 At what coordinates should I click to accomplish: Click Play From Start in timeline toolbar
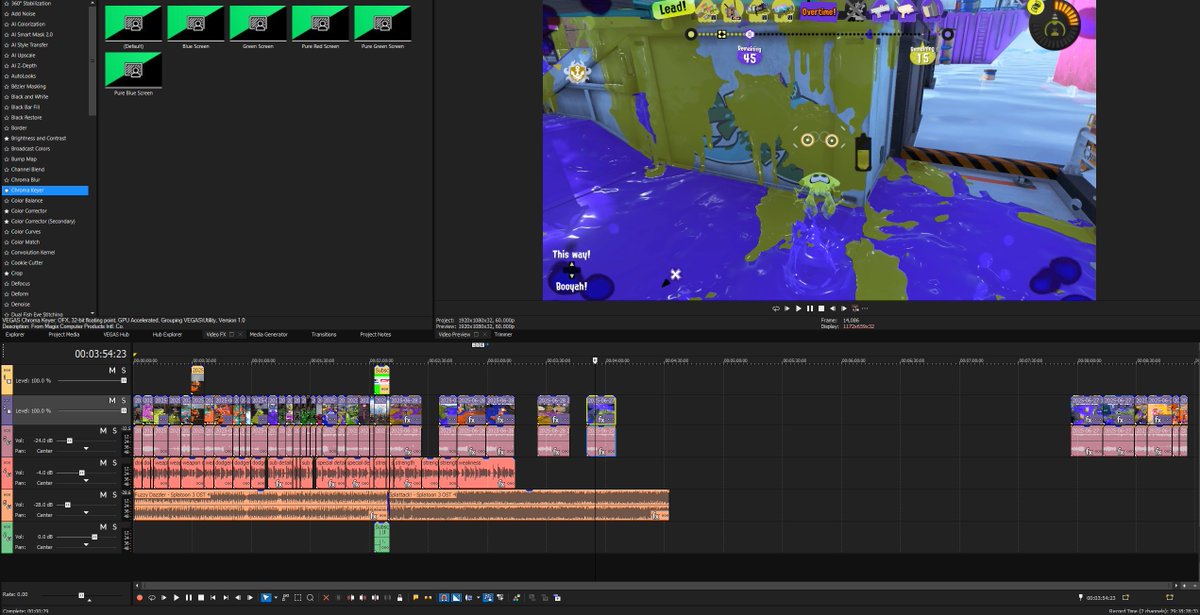(x=163, y=598)
